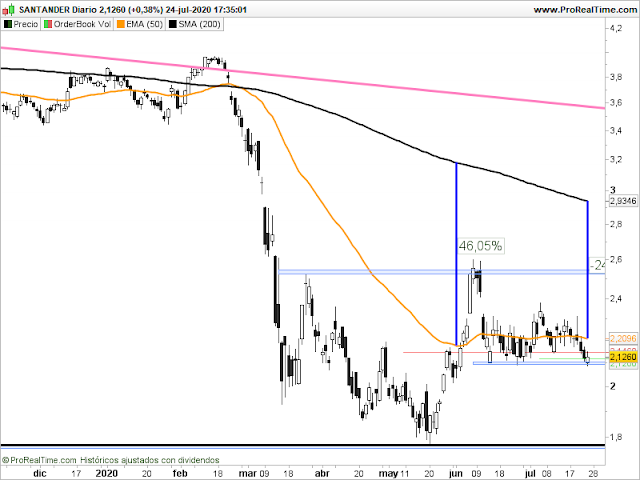The image size is (640, 480).
Task: Select the Precio legend button
Action: [21, 24]
